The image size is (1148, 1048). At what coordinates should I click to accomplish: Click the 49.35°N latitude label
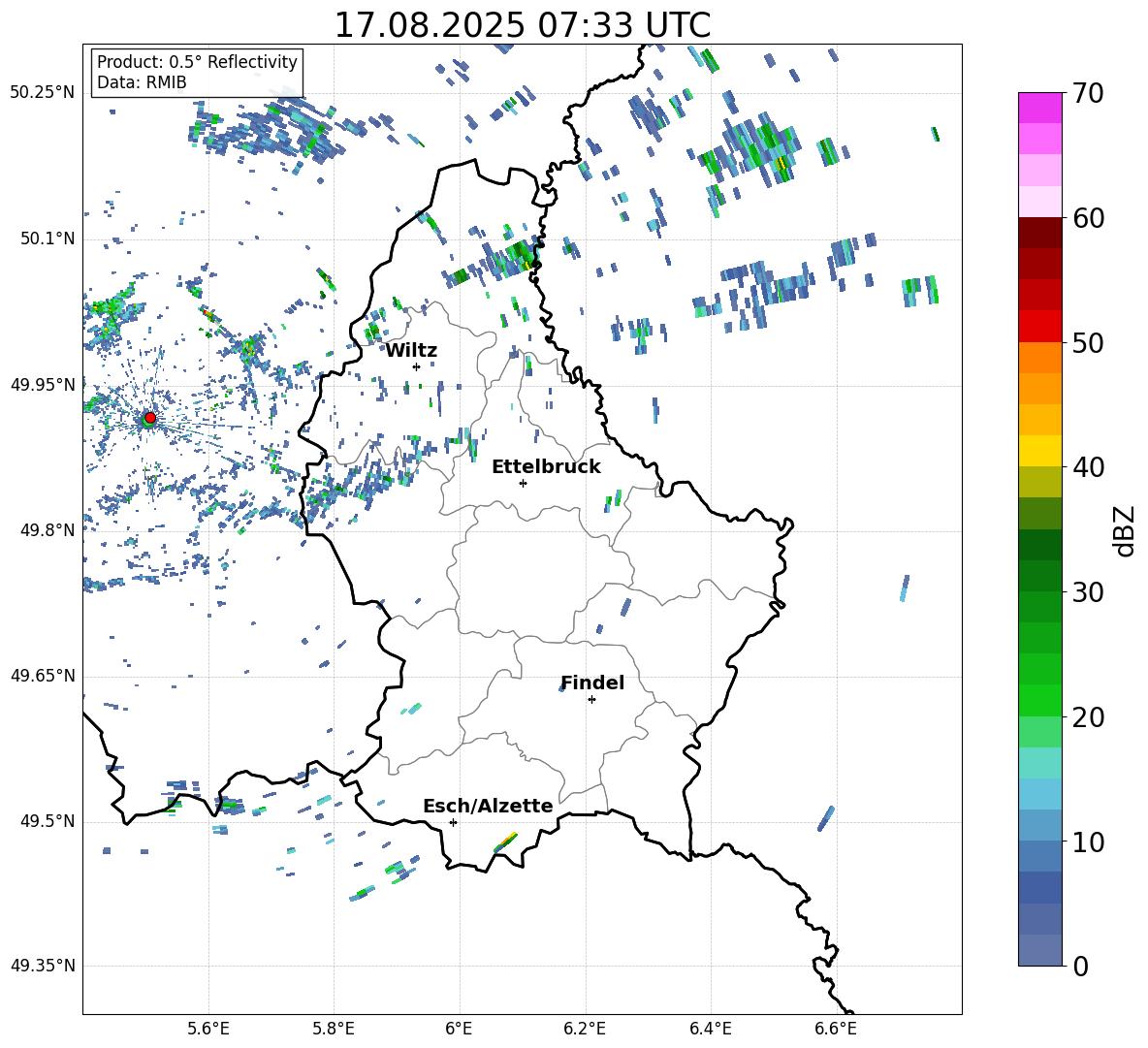(43, 966)
